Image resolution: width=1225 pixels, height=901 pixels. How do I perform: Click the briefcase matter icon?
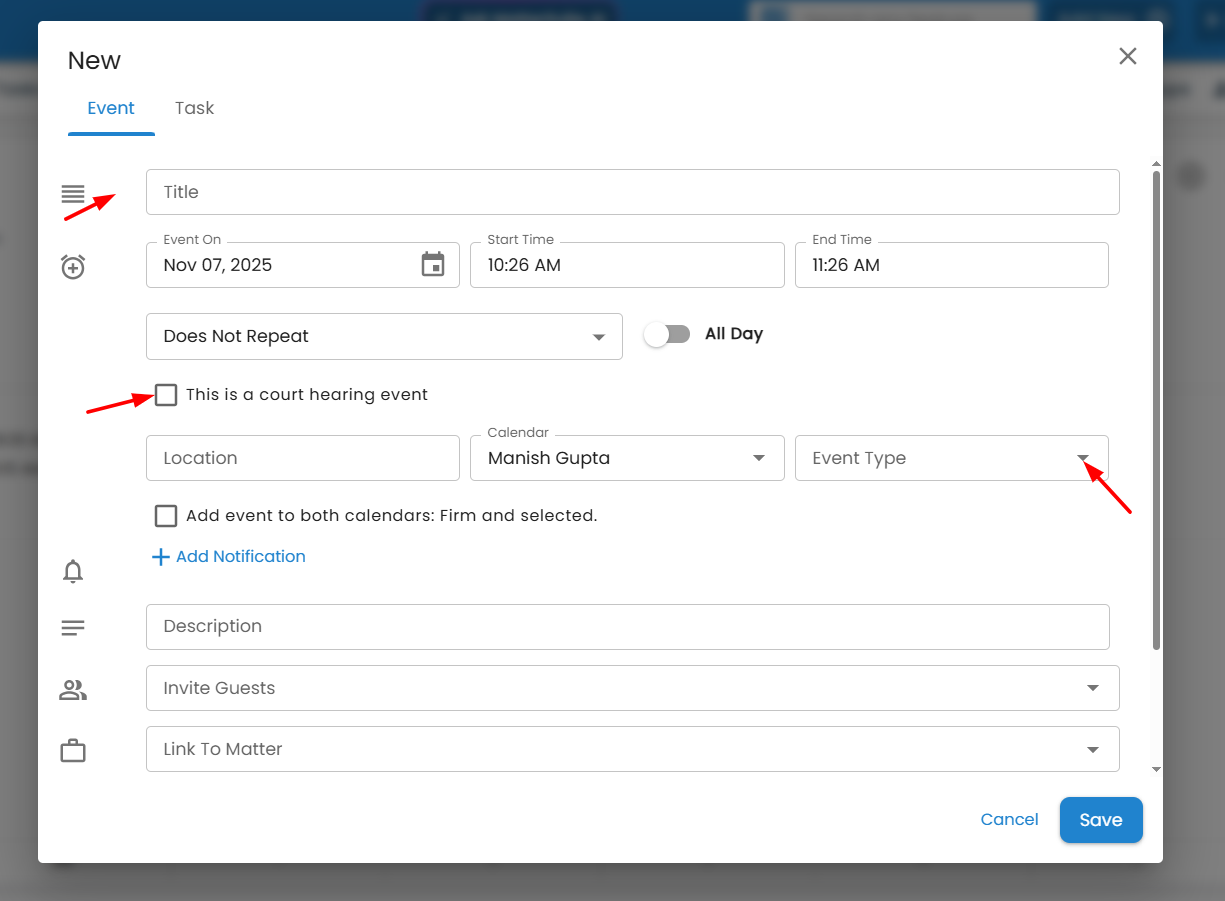(73, 750)
